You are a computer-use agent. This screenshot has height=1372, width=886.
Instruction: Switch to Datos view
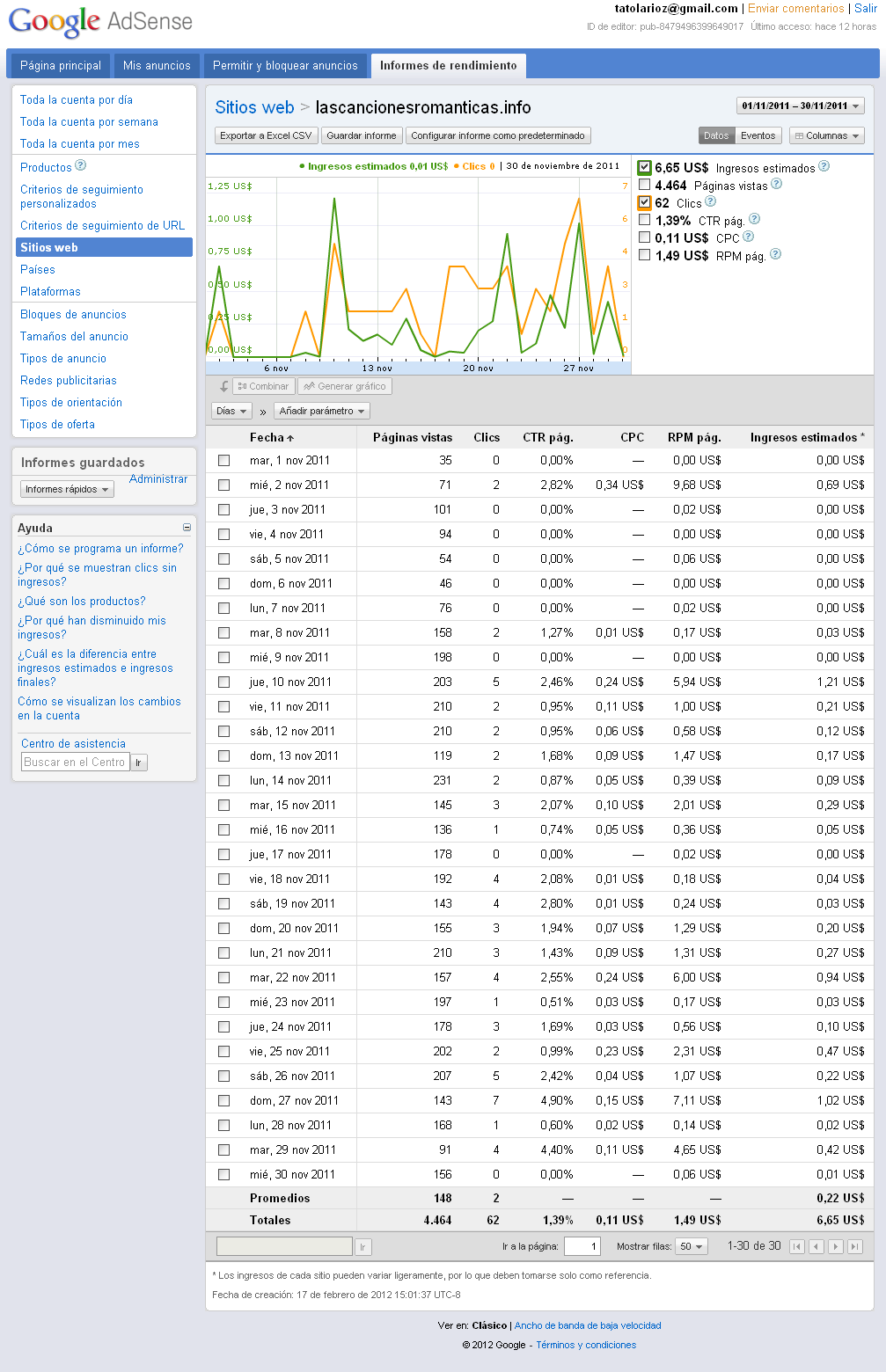(x=716, y=135)
